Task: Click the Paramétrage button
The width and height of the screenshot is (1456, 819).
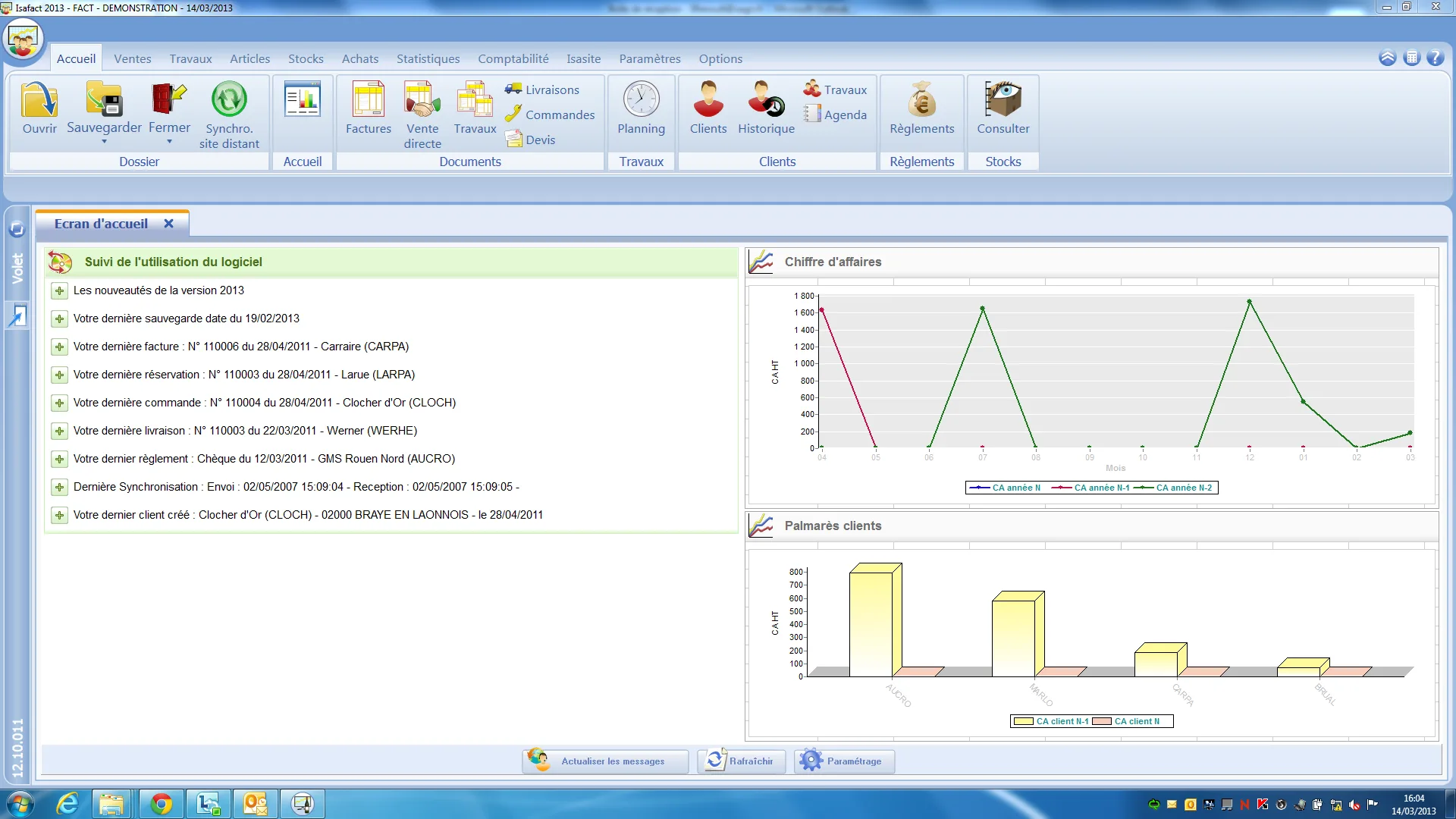Action: (x=844, y=761)
